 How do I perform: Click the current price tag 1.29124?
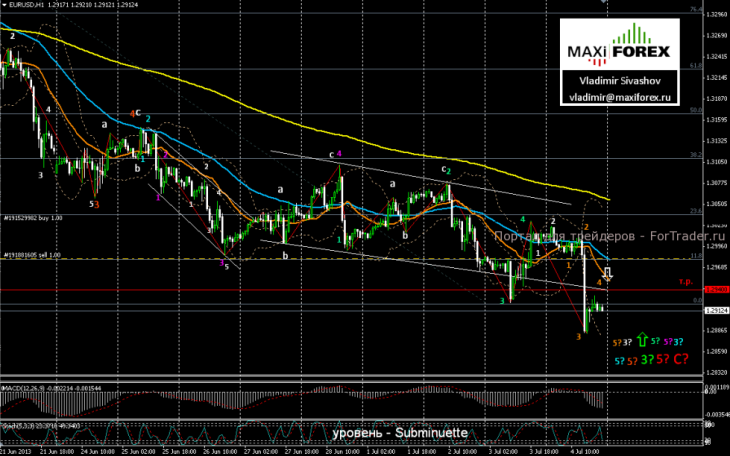[716, 311]
